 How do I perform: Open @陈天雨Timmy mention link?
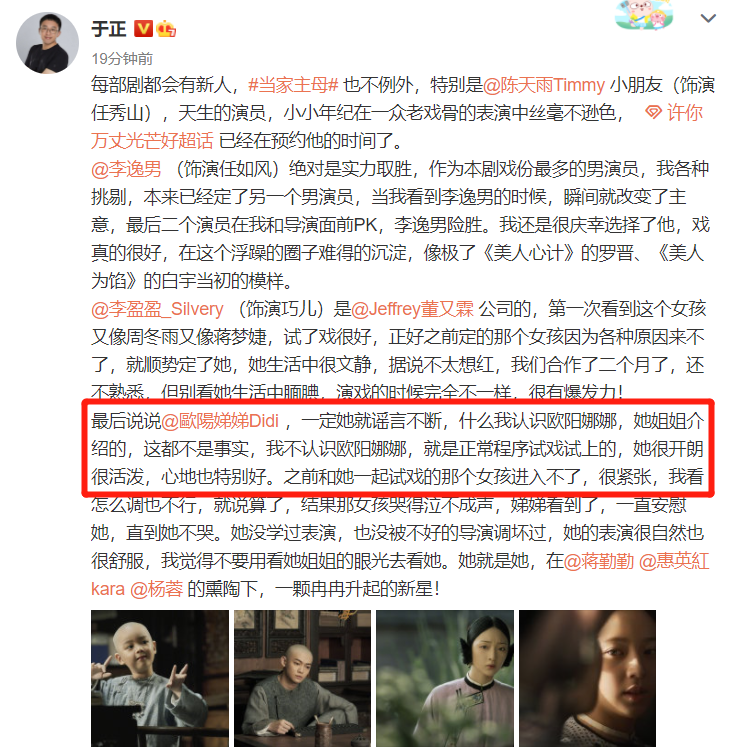(x=544, y=85)
